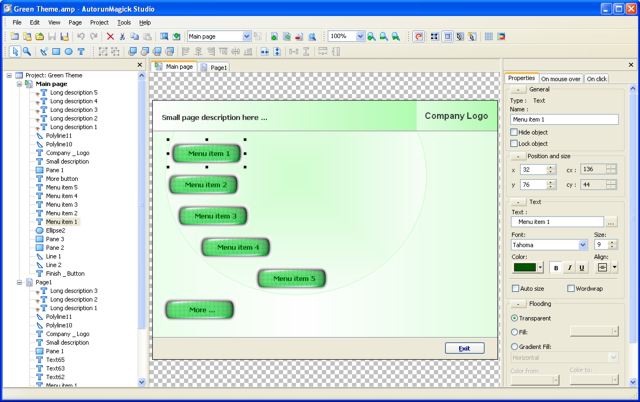Click the Save all icon
The image size is (640, 402).
(x=64, y=36)
